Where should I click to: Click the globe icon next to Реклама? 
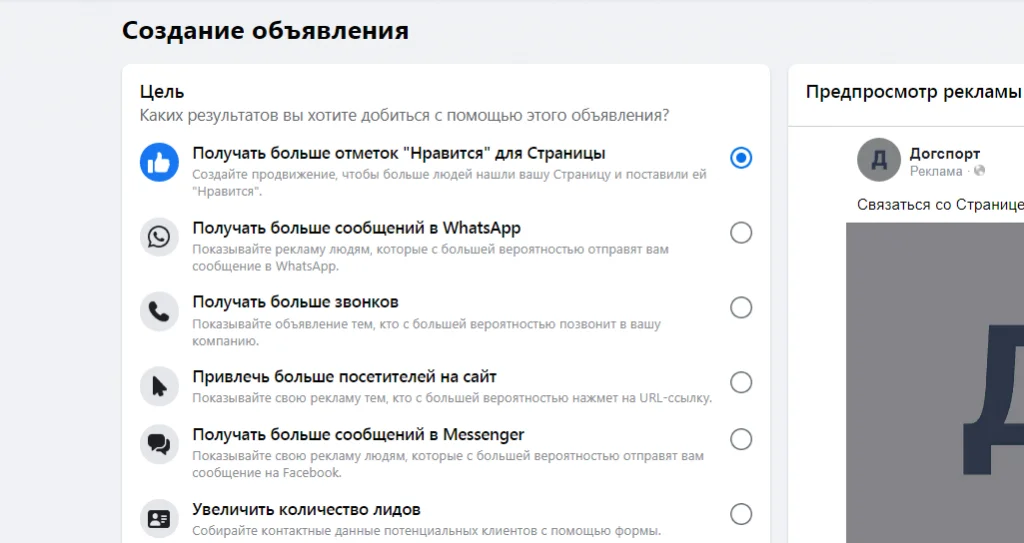pos(980,171)
